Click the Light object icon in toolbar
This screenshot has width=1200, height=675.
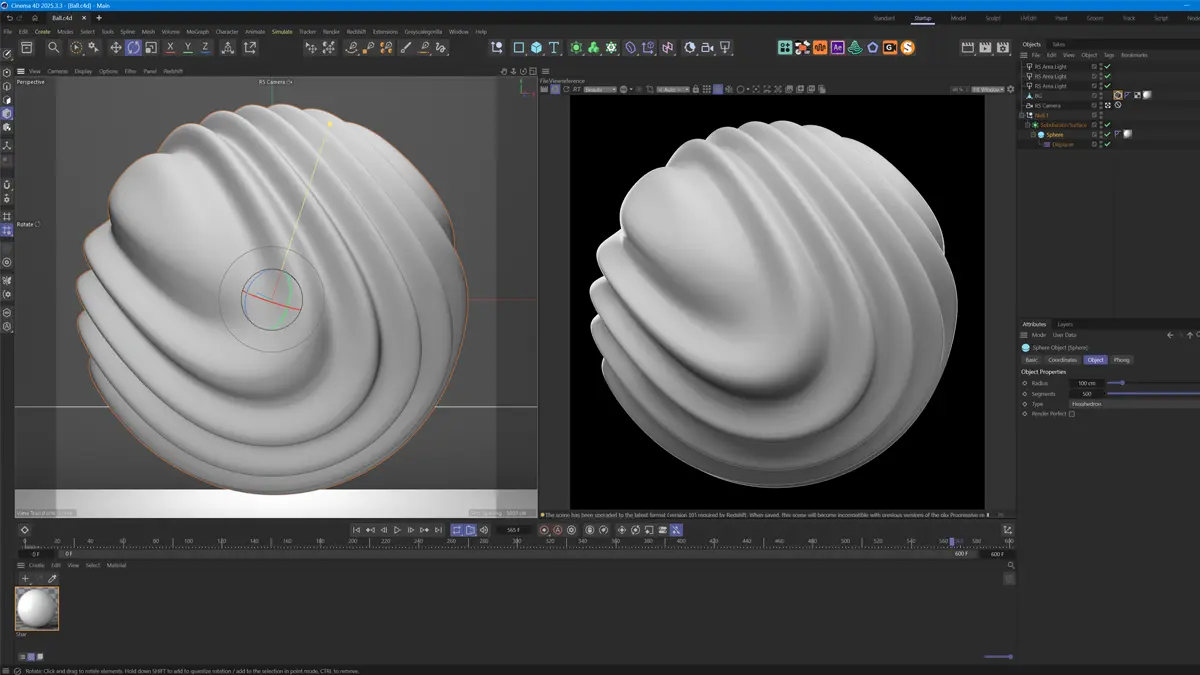coord(725,47)
